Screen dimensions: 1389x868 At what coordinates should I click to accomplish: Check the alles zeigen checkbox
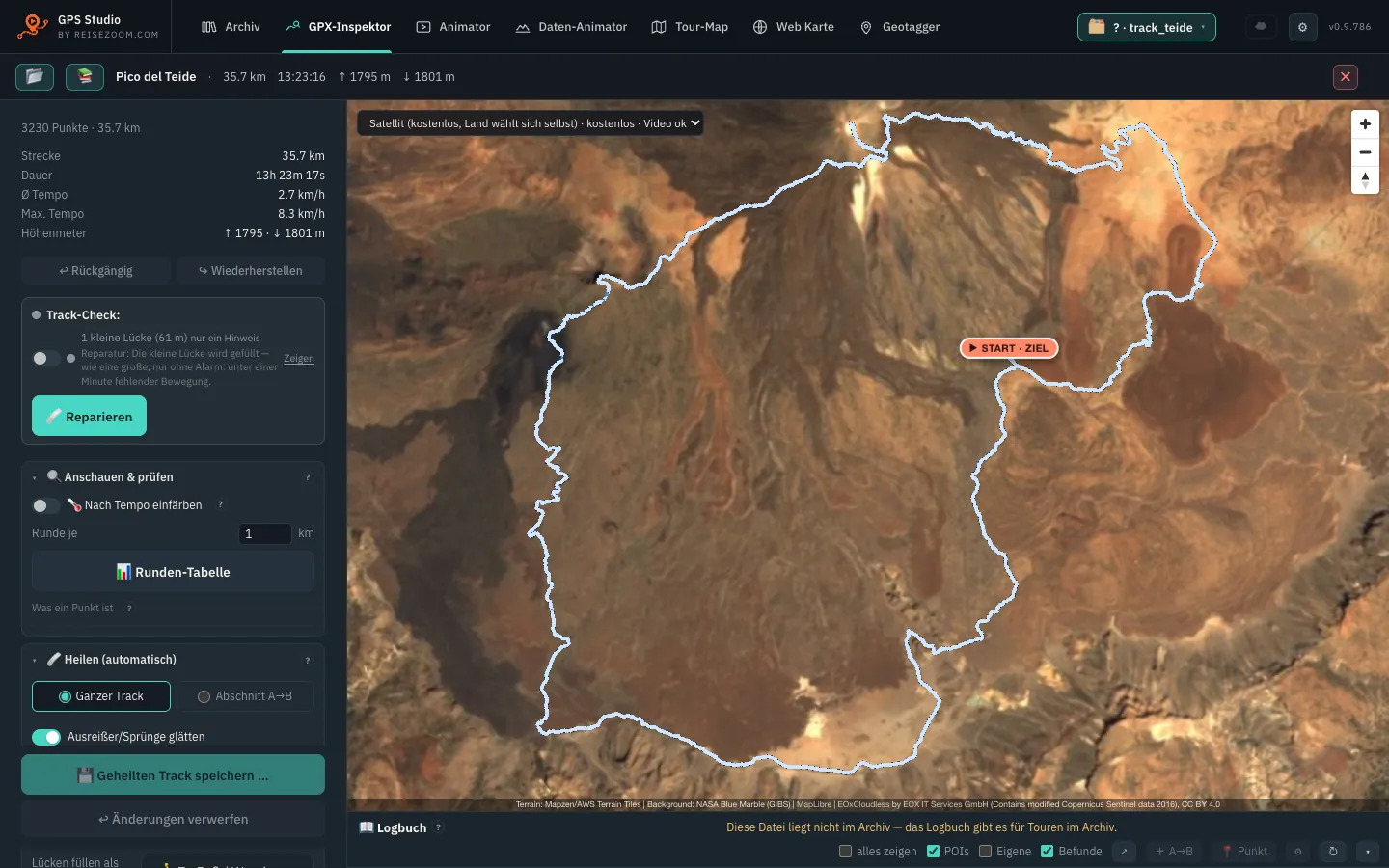[x=846, y=852]
